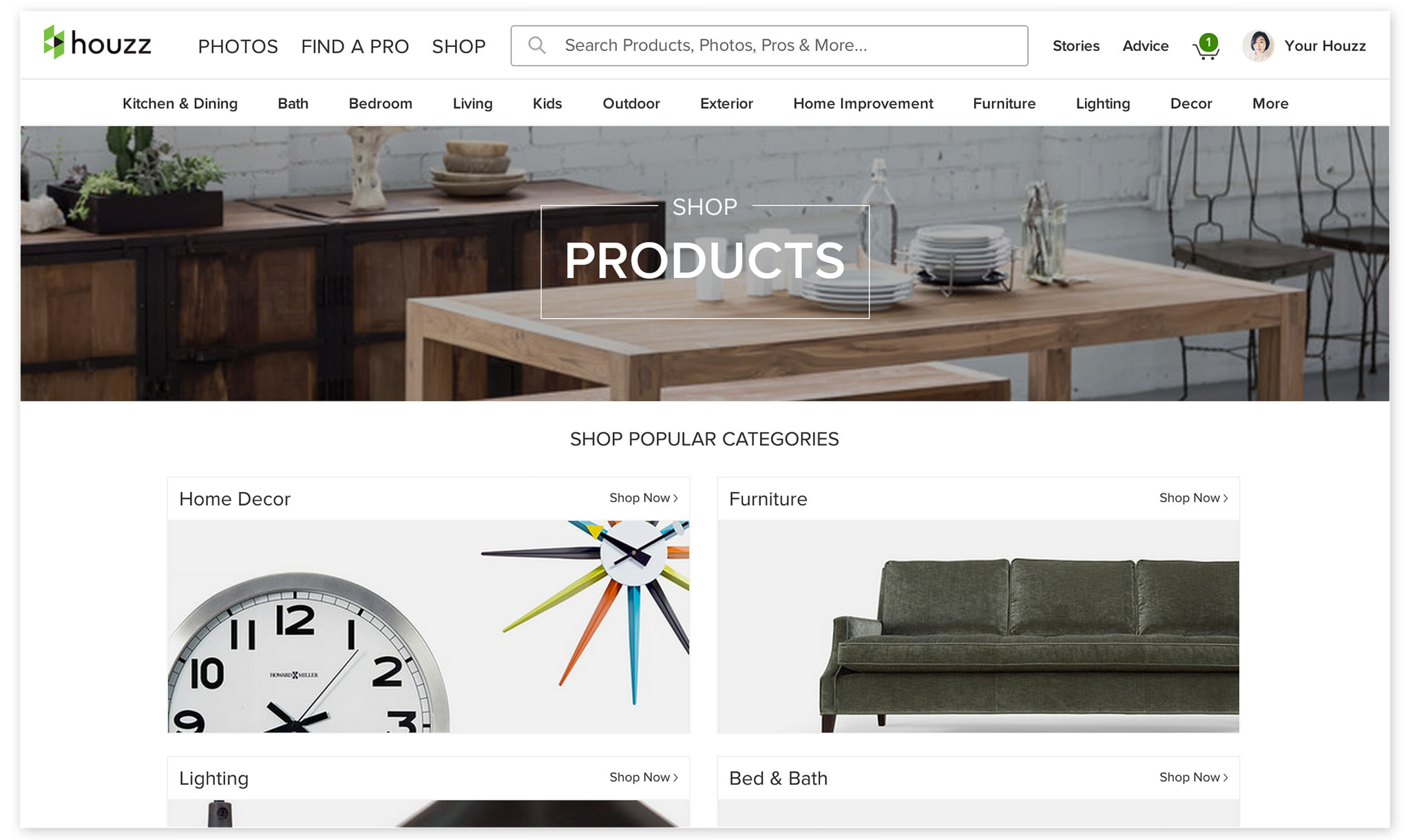The height and width of the screenshot is (840, 1410).
Task: Click Shop Now for Home Decor
Action: pos(644,498)
